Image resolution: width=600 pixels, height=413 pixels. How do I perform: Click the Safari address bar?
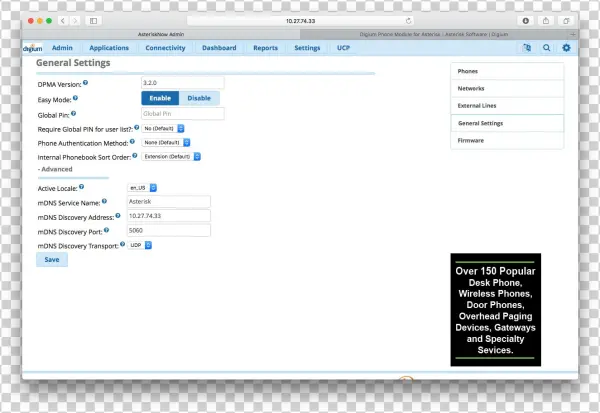click(x=301, y=21)
